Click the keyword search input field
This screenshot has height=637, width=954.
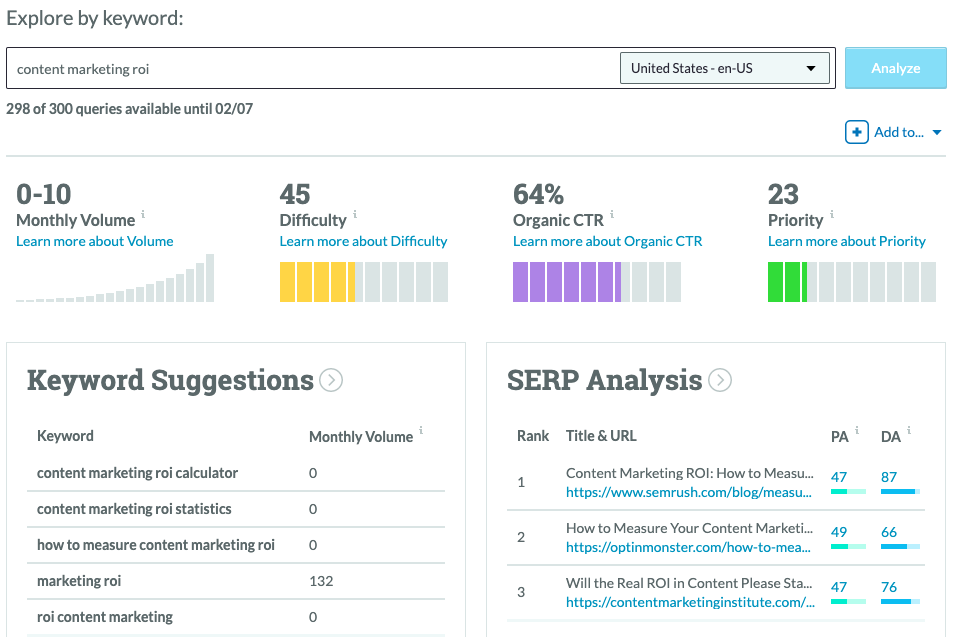310,69
